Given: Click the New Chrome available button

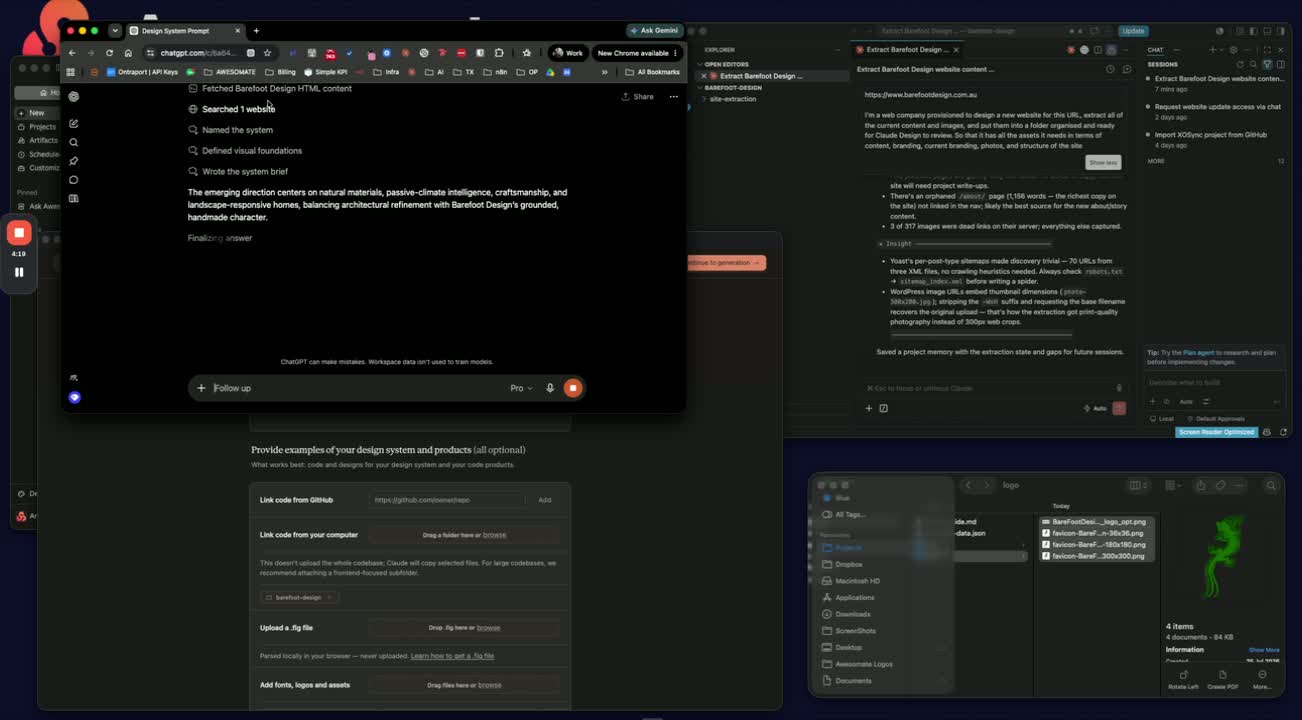Looking at the screenshot, I should [637, 53].
